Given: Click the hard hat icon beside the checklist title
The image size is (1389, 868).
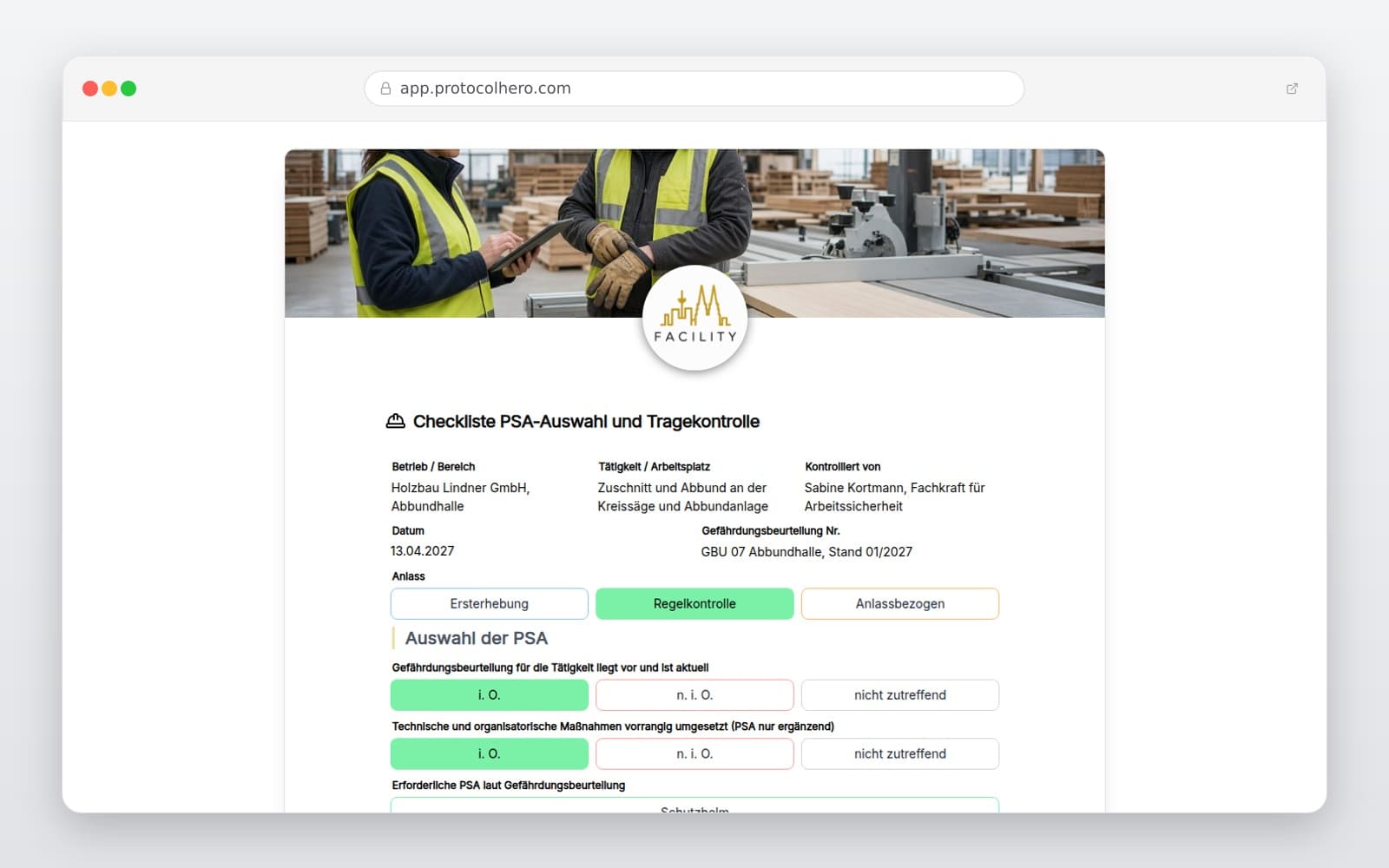Looking at the screenshot, I should coord(395,421).
